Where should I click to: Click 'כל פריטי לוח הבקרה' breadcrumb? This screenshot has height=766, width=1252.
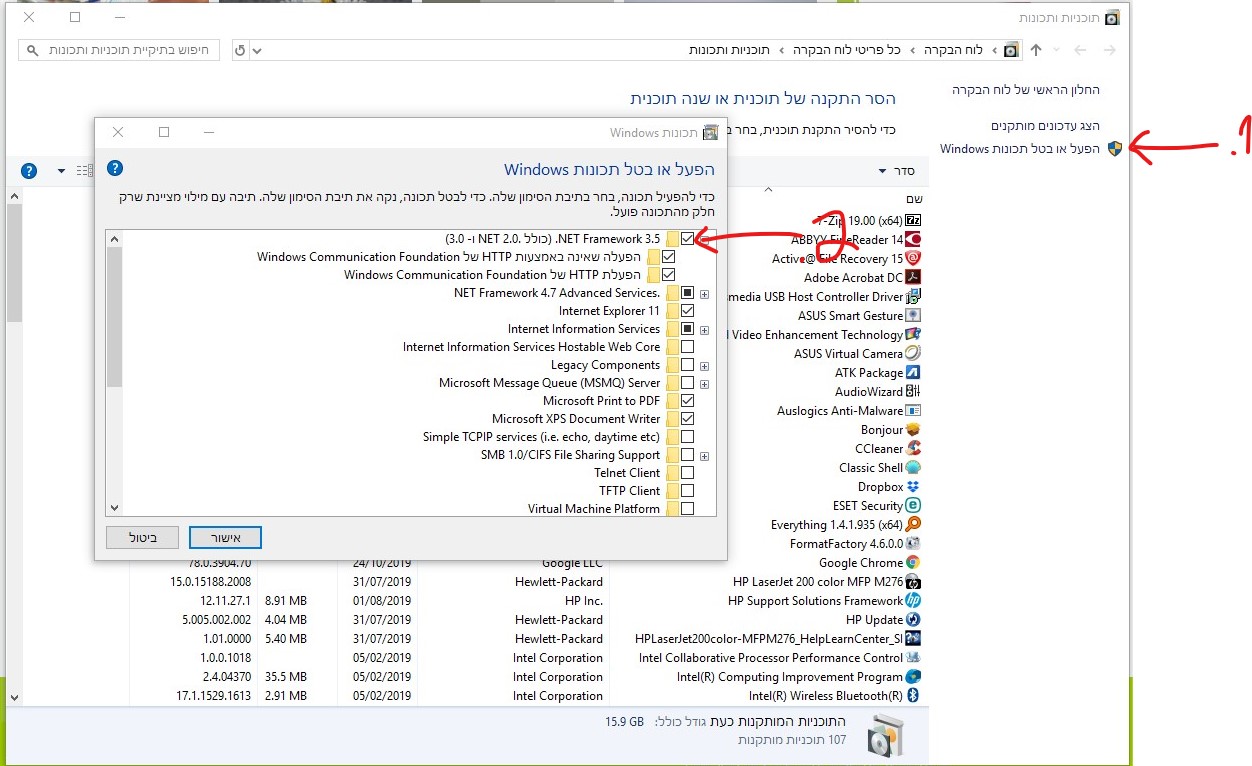pyautogui.click(x=847, y=50)
